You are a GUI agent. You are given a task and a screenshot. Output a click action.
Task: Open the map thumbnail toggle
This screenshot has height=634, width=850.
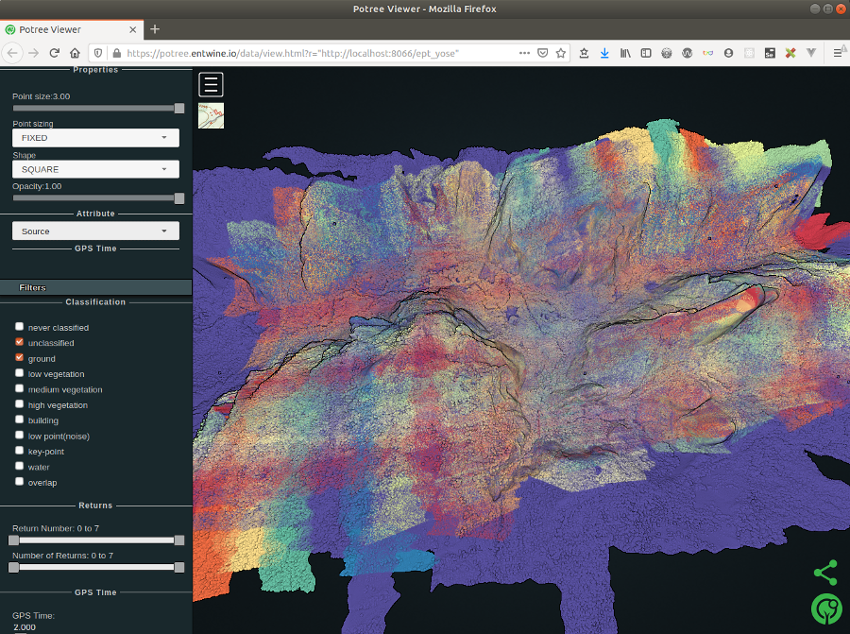[x=211, y=116]
